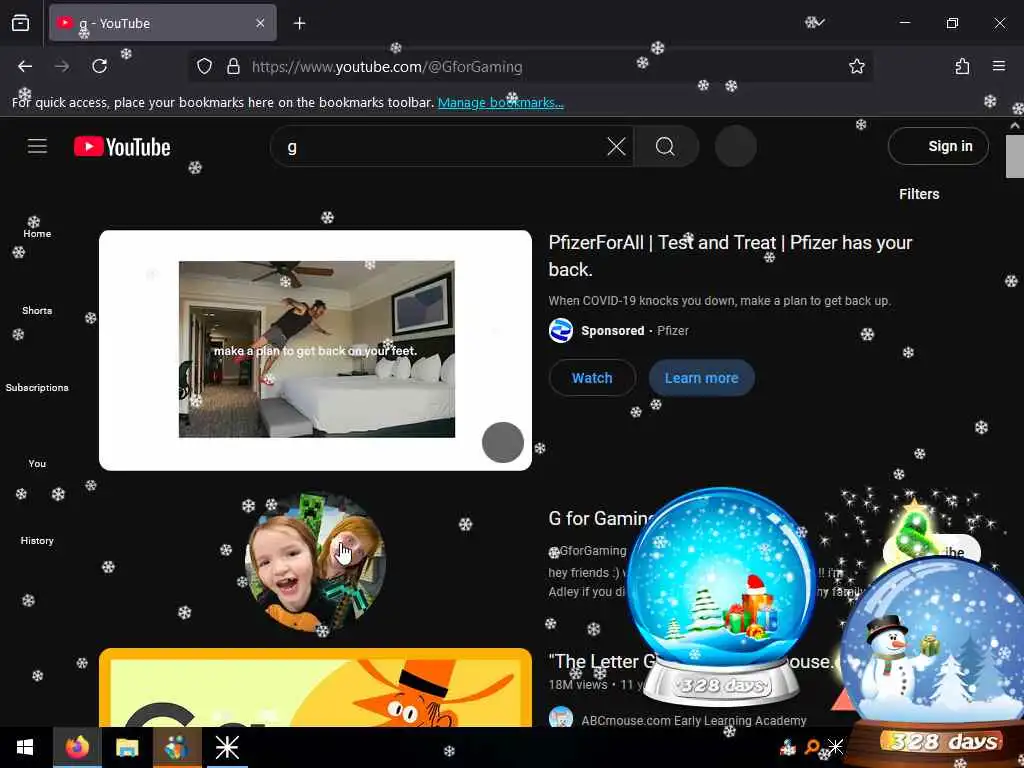Open tracking protection shield icon

204,66
